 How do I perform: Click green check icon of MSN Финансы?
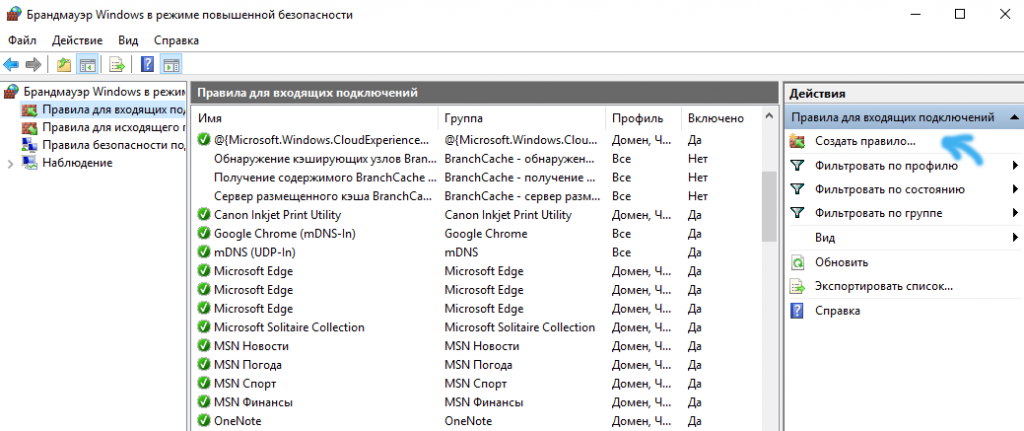click(204, 402)
